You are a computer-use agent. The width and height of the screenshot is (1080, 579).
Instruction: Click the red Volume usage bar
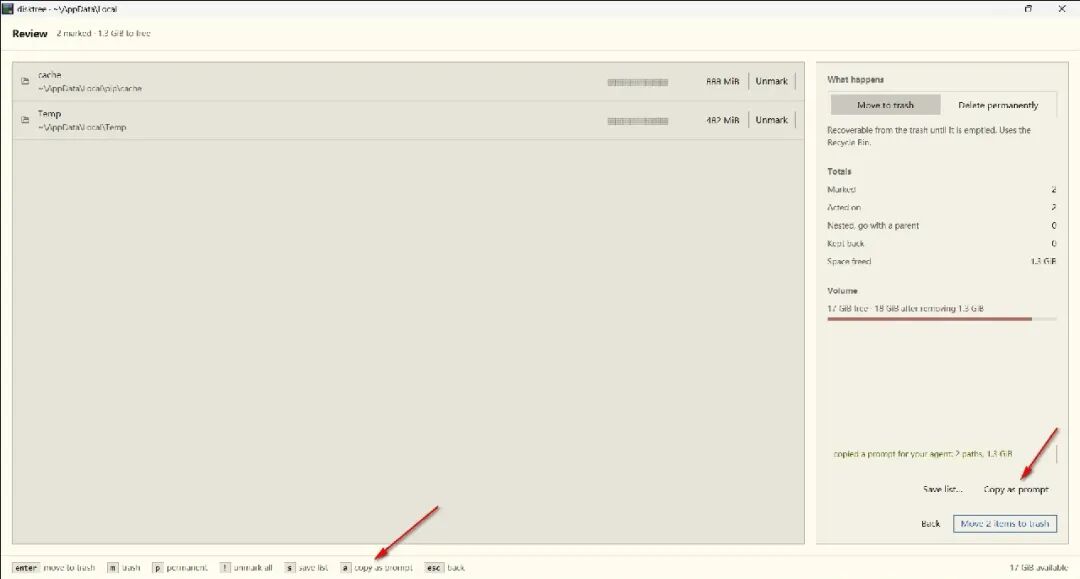pyautogui.click(x=942, y=319)
